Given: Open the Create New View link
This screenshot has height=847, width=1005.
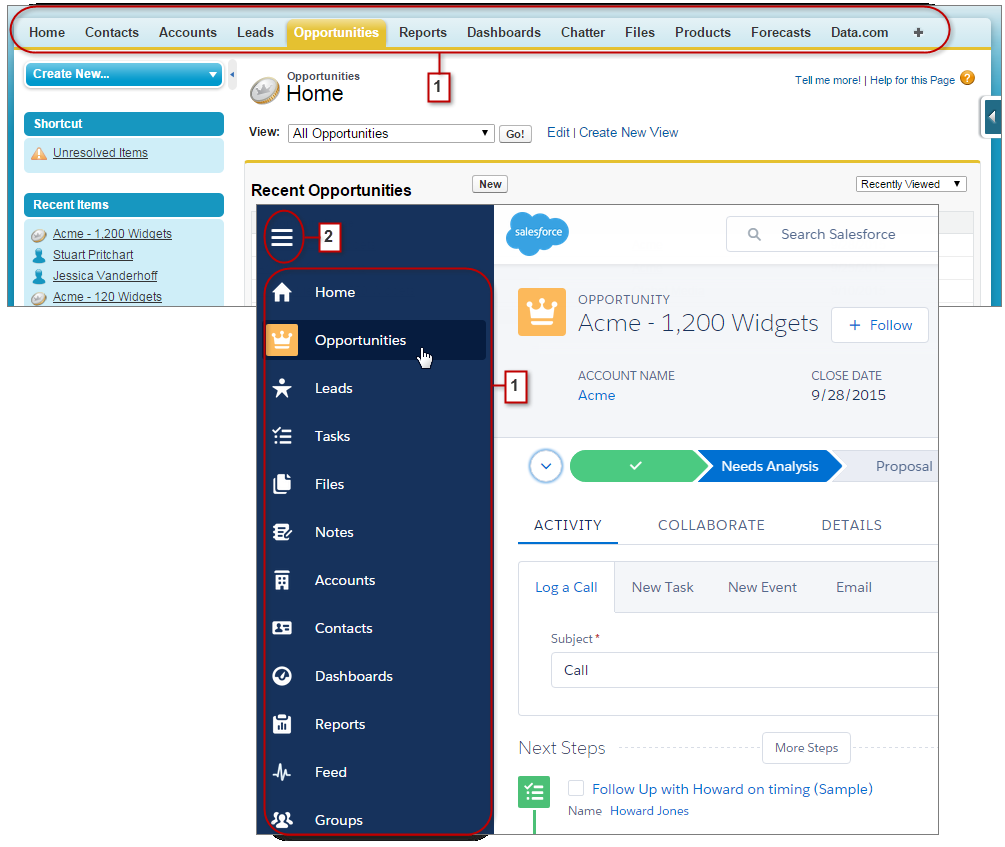Looking at the screenshot, I should (628, 133).
